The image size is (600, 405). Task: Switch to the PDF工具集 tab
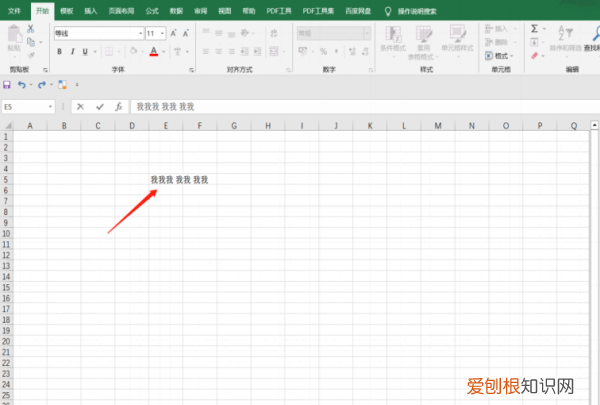(x=318, y=11)
